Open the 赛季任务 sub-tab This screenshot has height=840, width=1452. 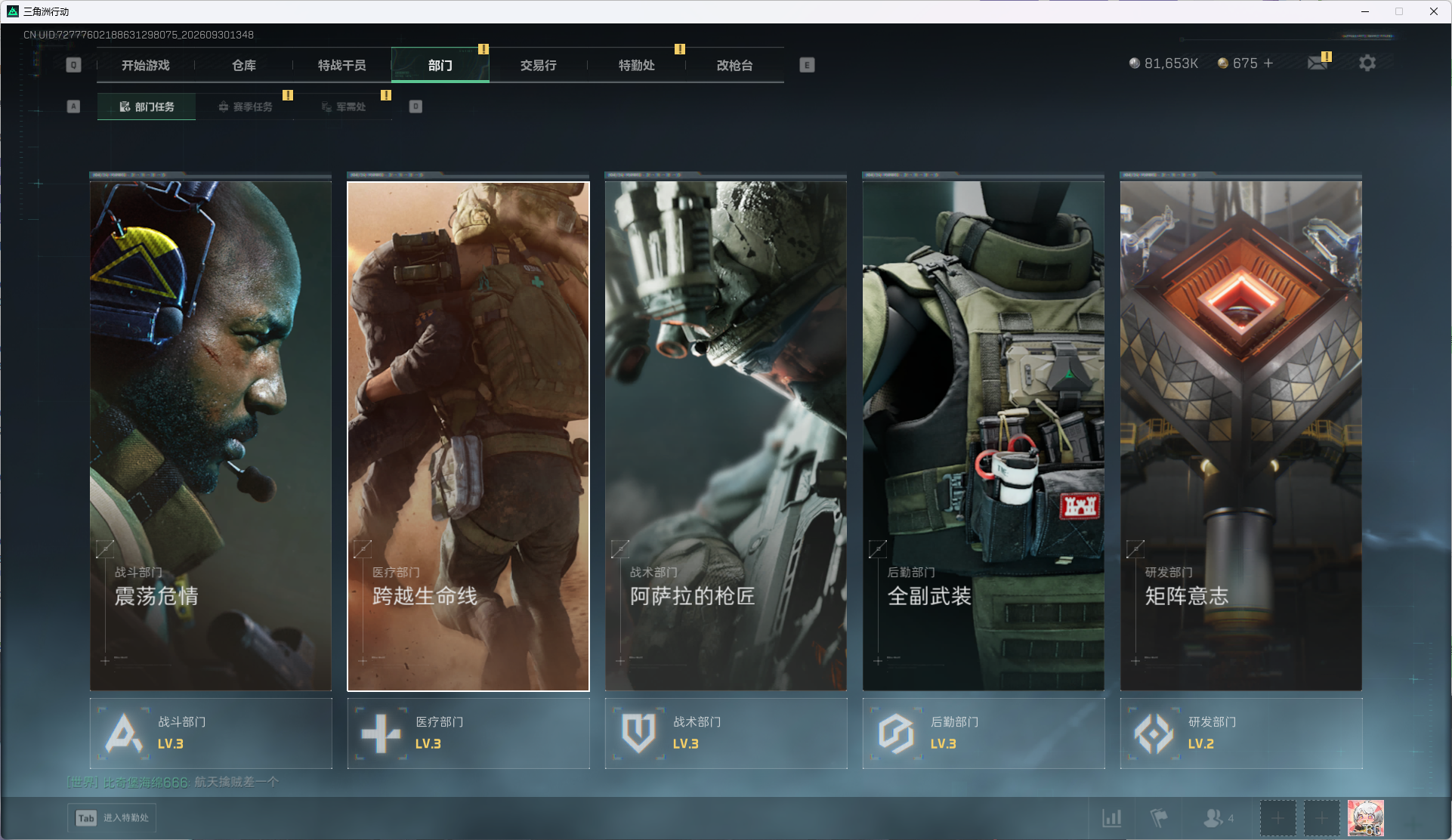245,107
